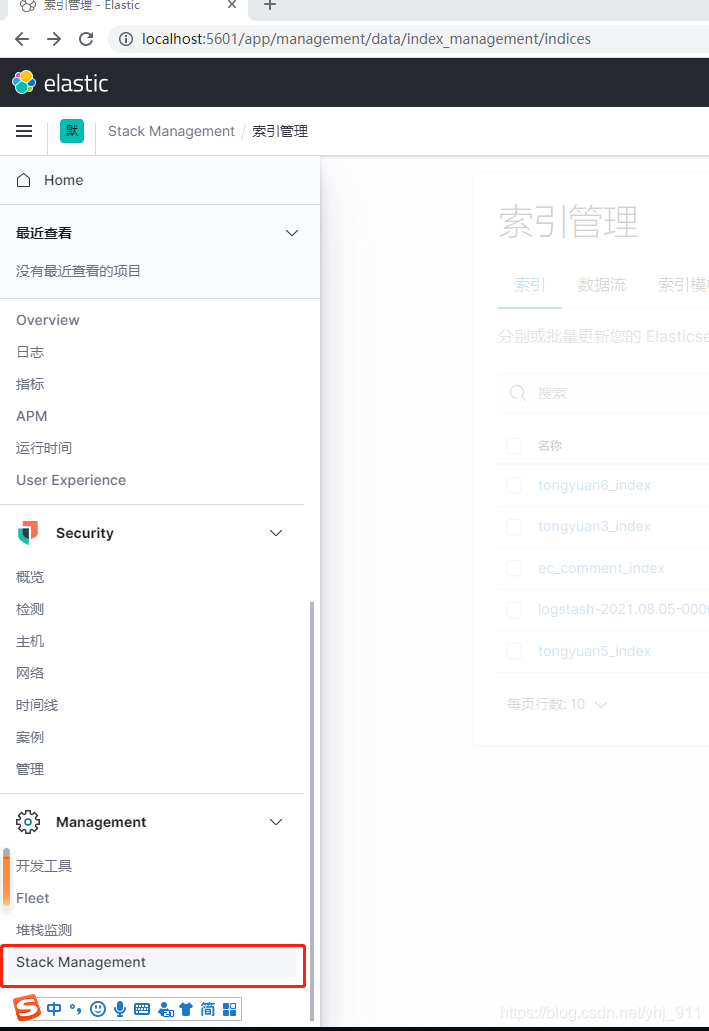Open 运行时间 in side navigation
This screenshot has height=1031, width=709.
point(43,448)
